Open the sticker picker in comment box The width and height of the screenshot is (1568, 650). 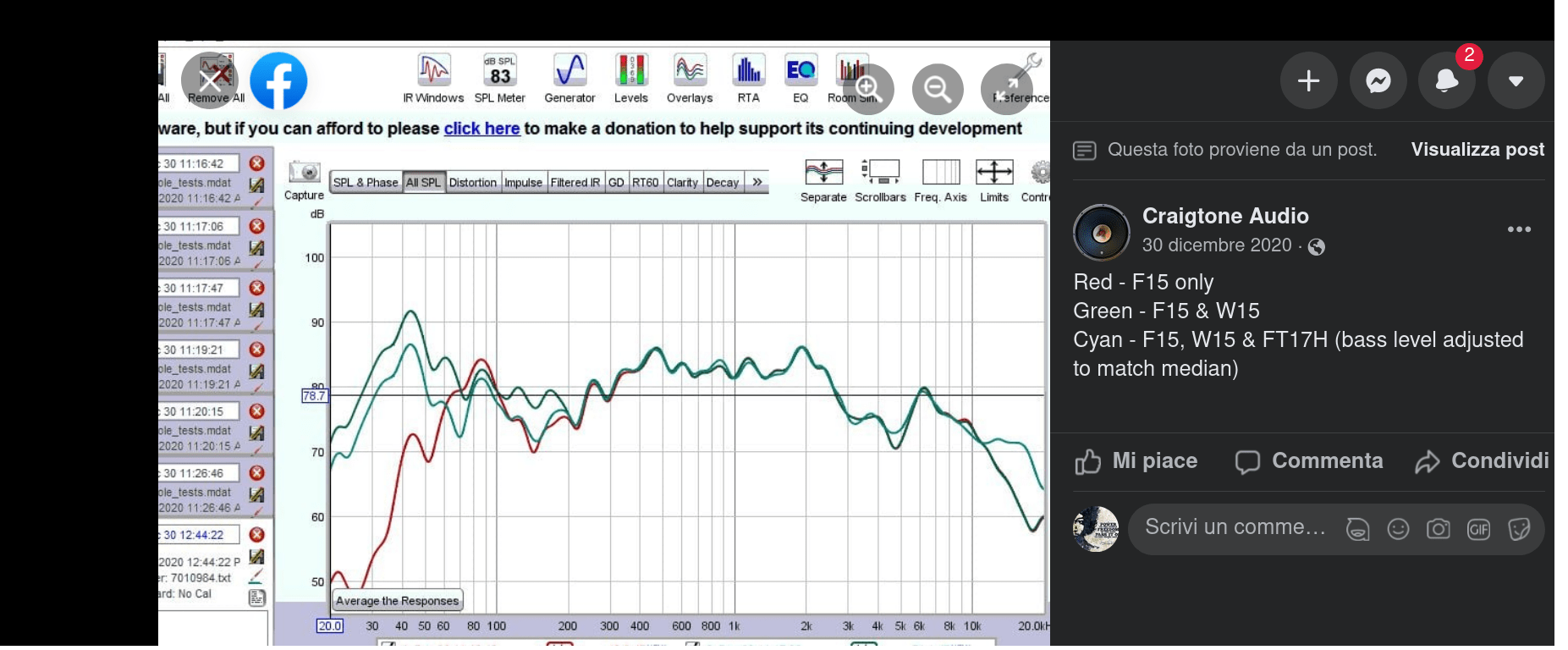pos(1519,529)
